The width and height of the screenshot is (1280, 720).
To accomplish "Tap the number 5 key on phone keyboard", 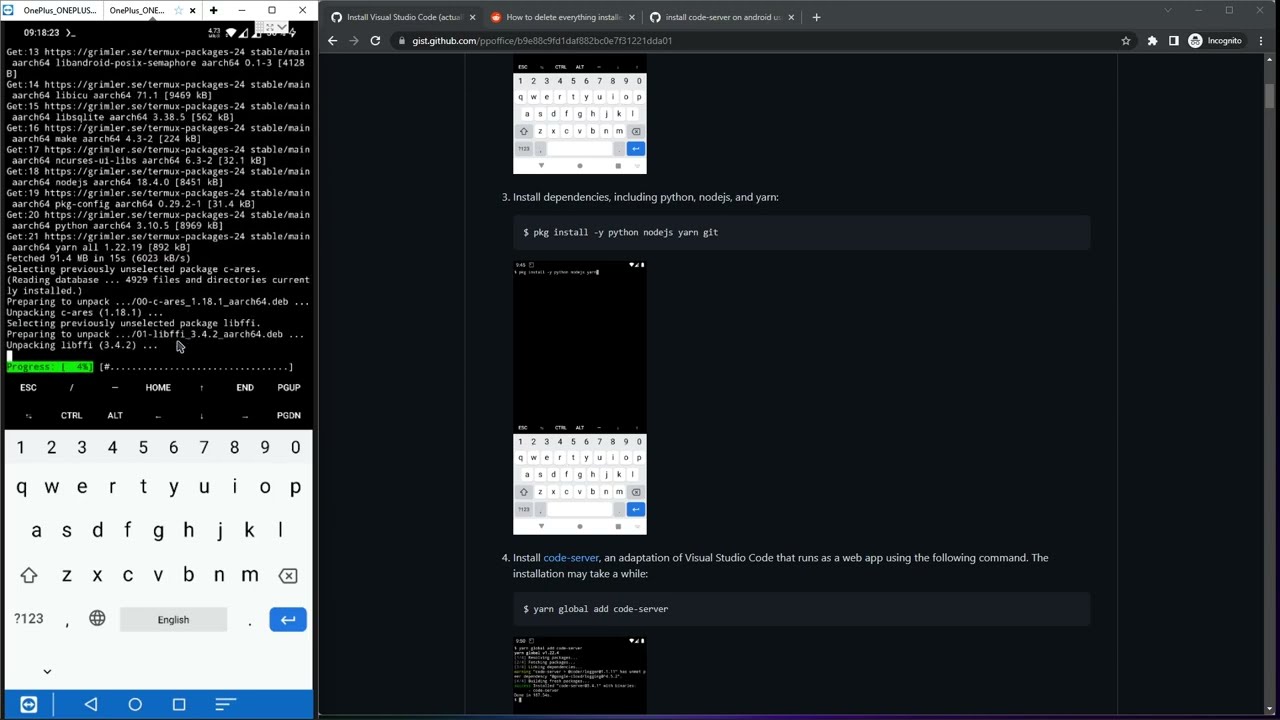I will pyautogui.click(x=143, y=448).
